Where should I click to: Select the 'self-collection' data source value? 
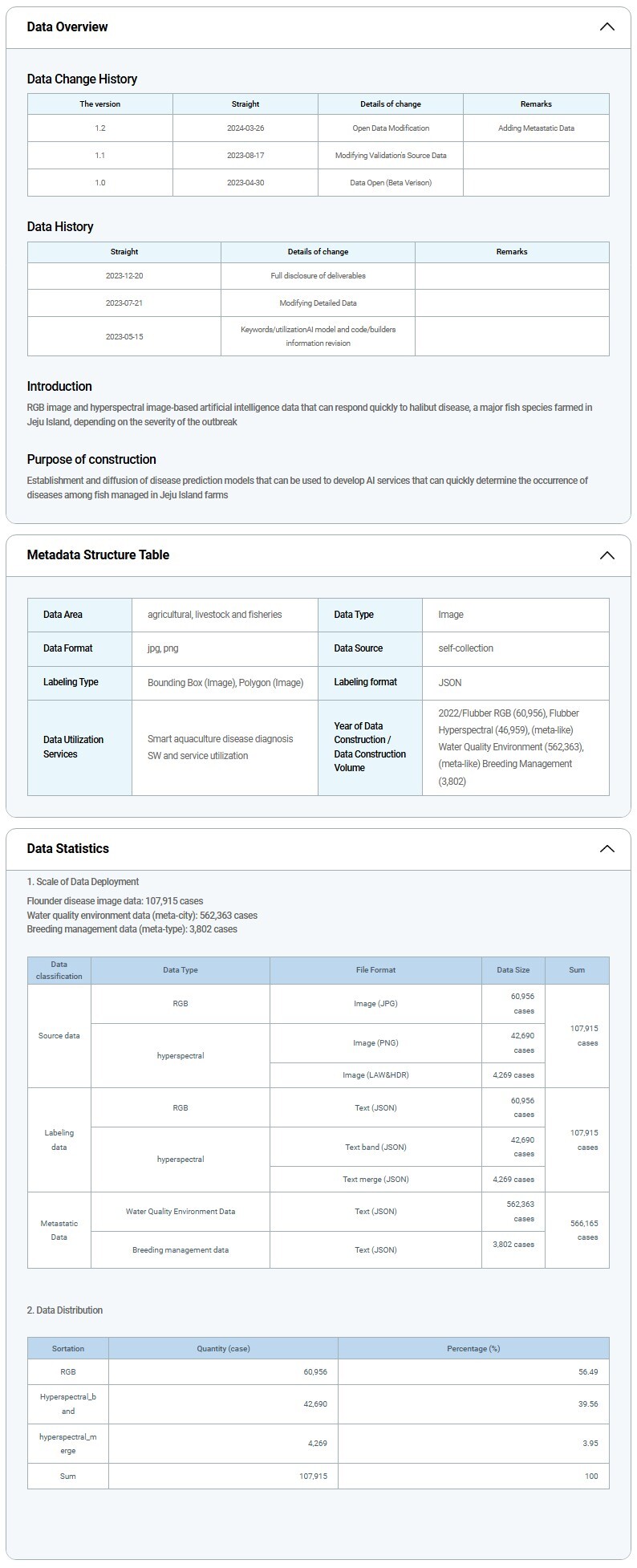(465, 648)
